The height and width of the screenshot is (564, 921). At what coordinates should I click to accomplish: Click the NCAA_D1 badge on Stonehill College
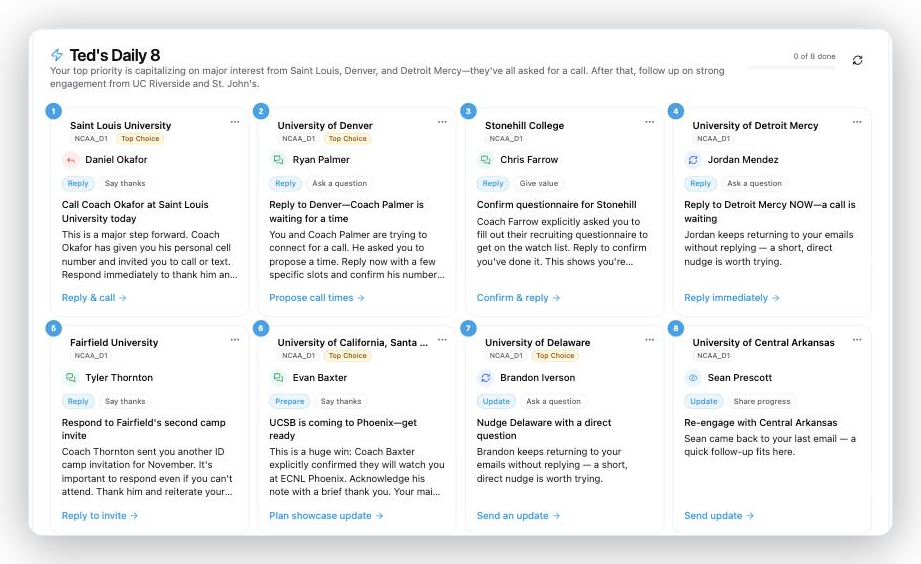coord(506,139)
